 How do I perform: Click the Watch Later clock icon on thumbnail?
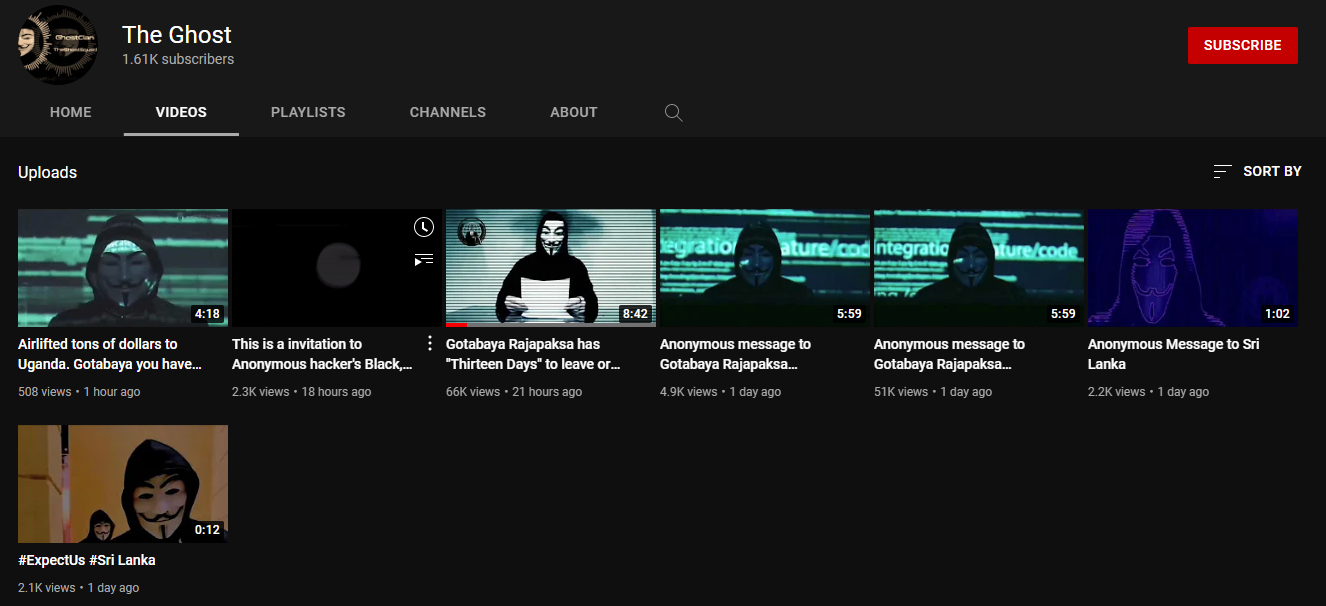(424, 227)
